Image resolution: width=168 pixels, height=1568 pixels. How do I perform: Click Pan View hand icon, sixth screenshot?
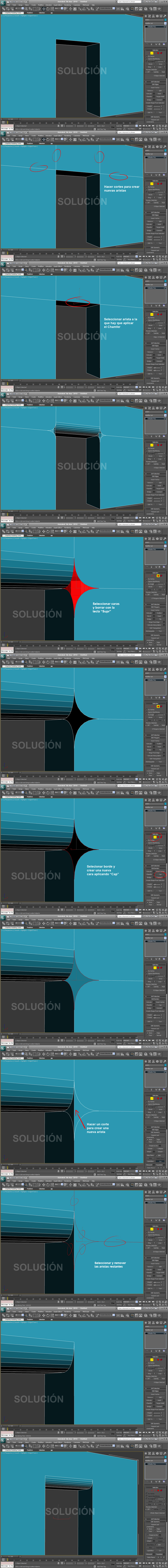pyautogui.click(x=160, y=782)
